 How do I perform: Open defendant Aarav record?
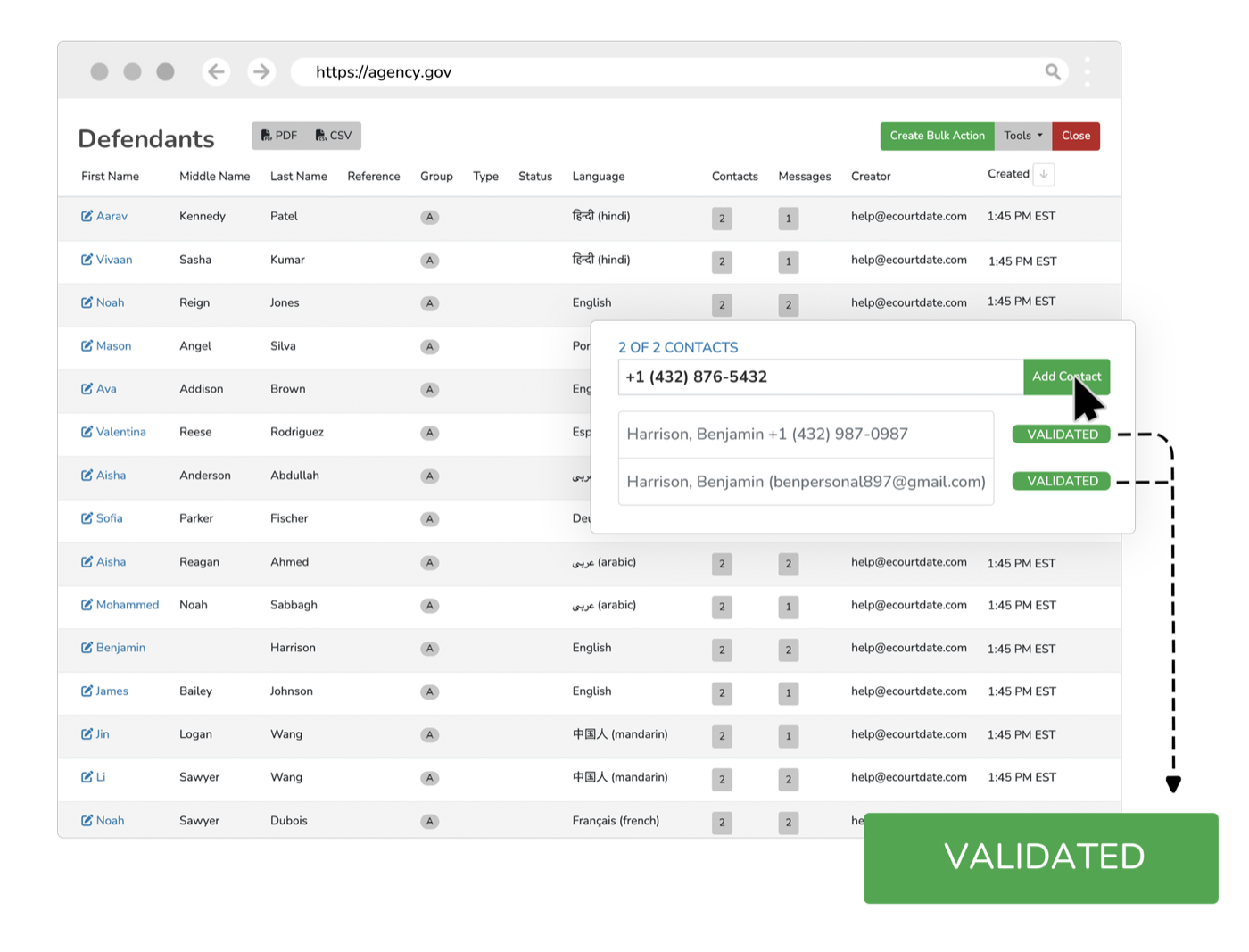point(112,216)
